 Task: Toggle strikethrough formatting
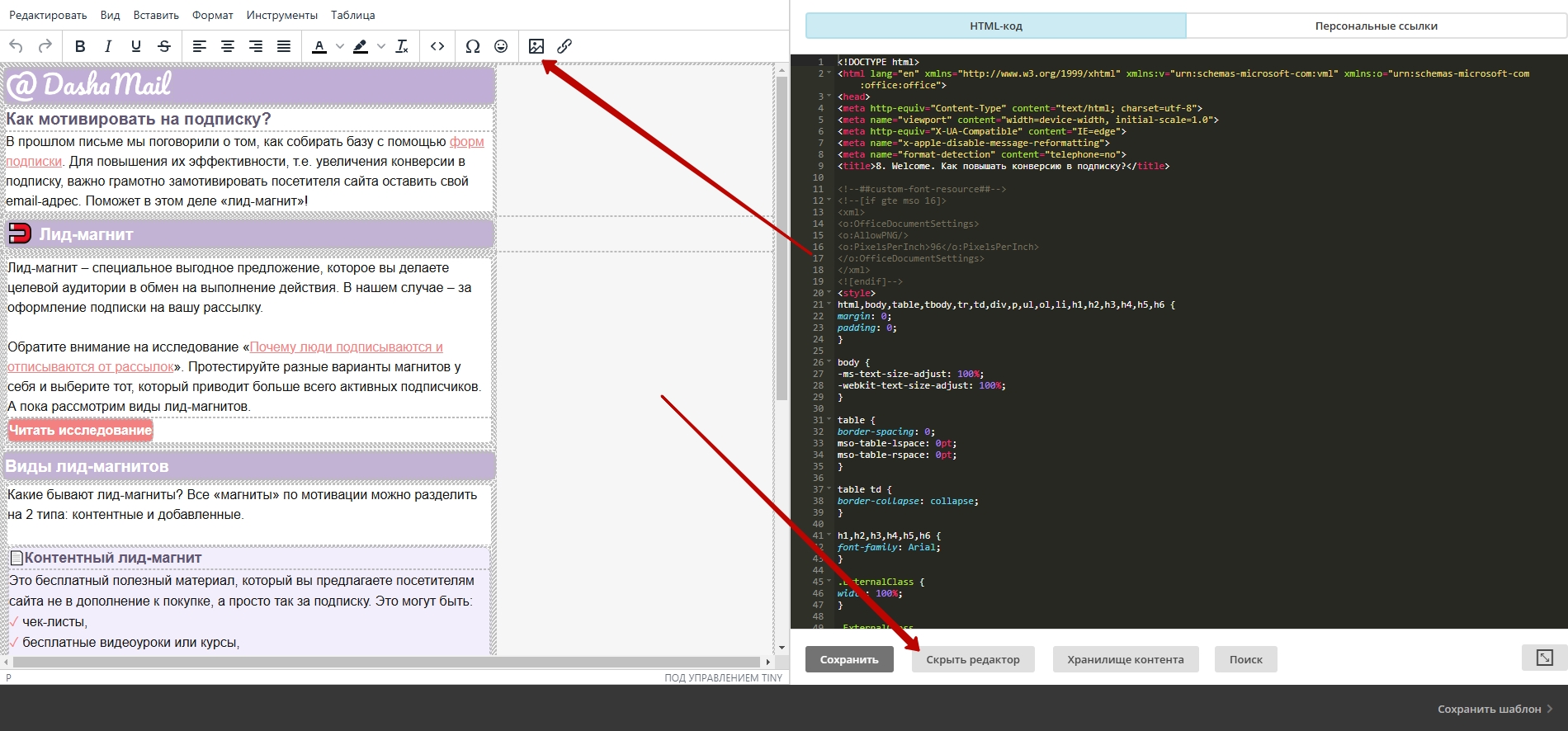(x=164, y=46)
